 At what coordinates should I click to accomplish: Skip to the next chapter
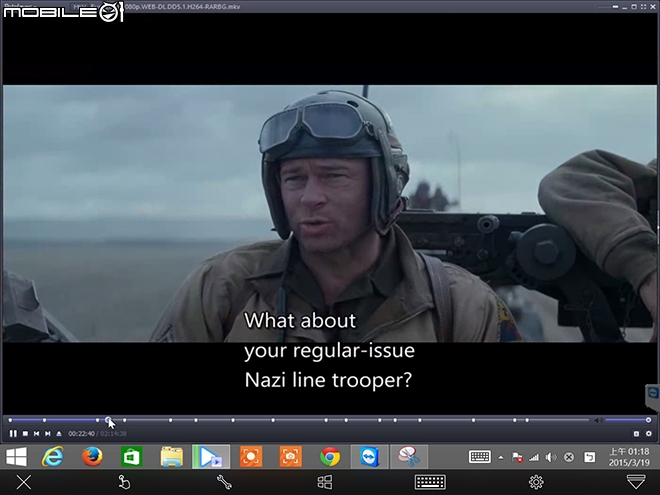[48, 433]
